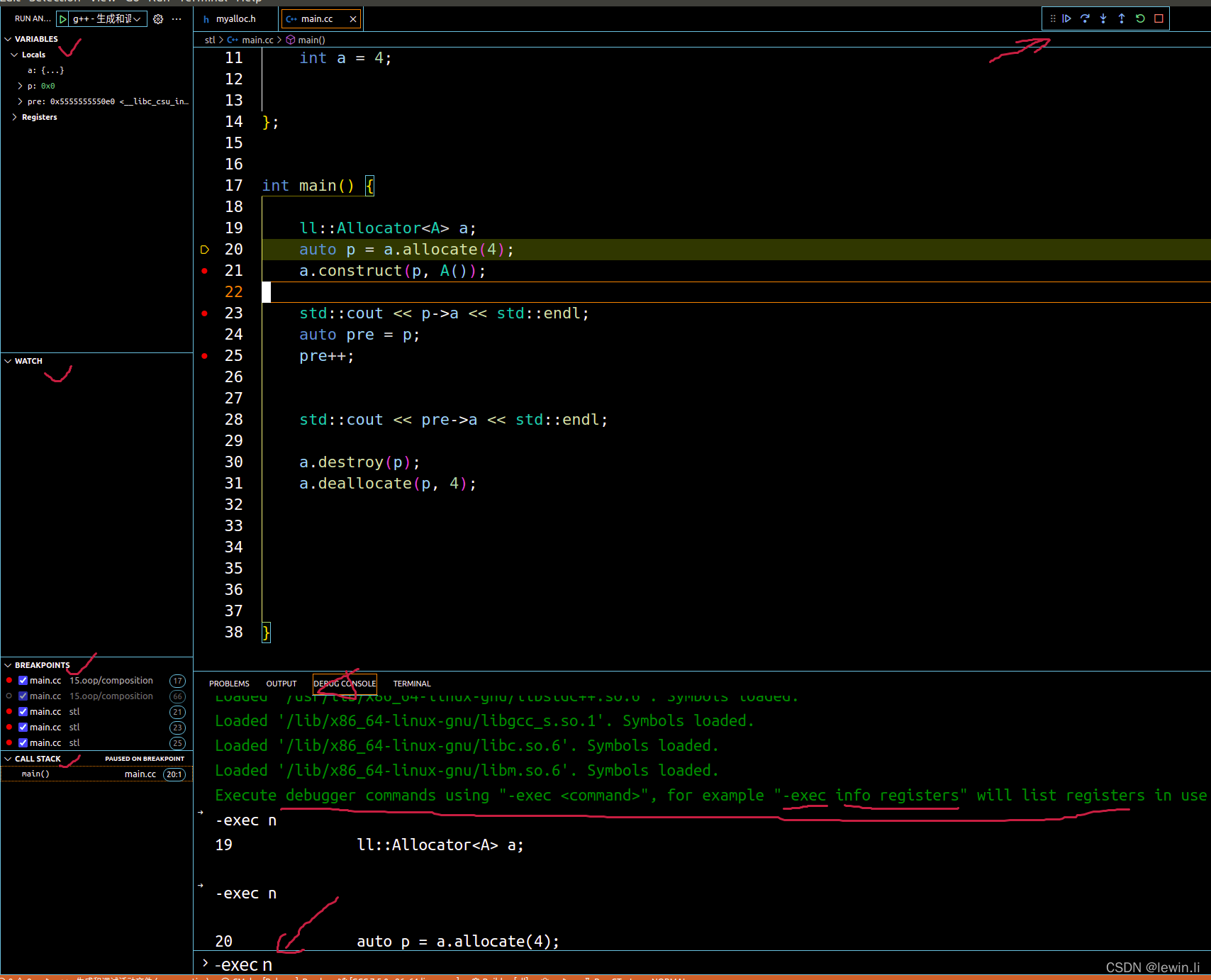Click the 'll::Allocator<A> a;' code line

pyautogui.click(x=388, y=228)
